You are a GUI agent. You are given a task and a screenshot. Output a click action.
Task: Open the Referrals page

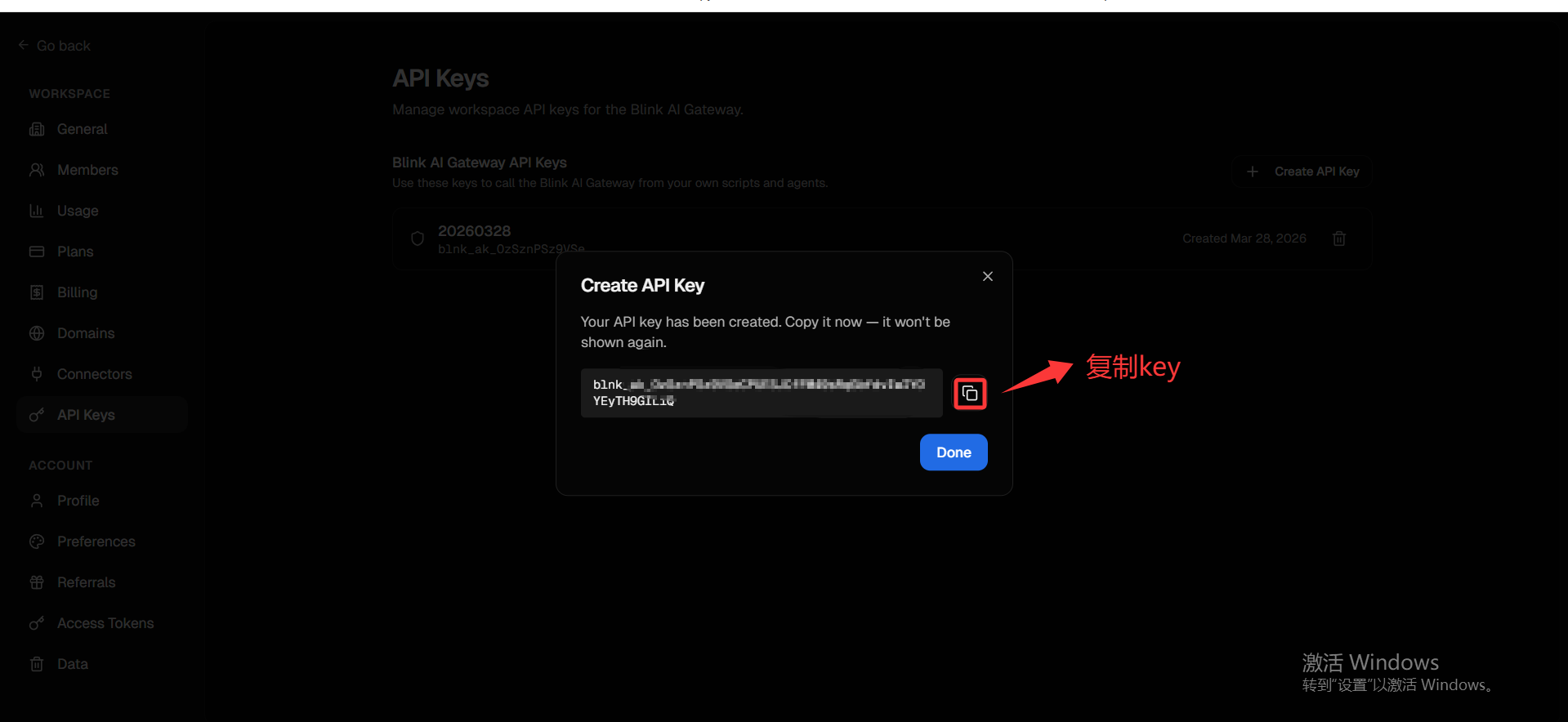(102, 582)
